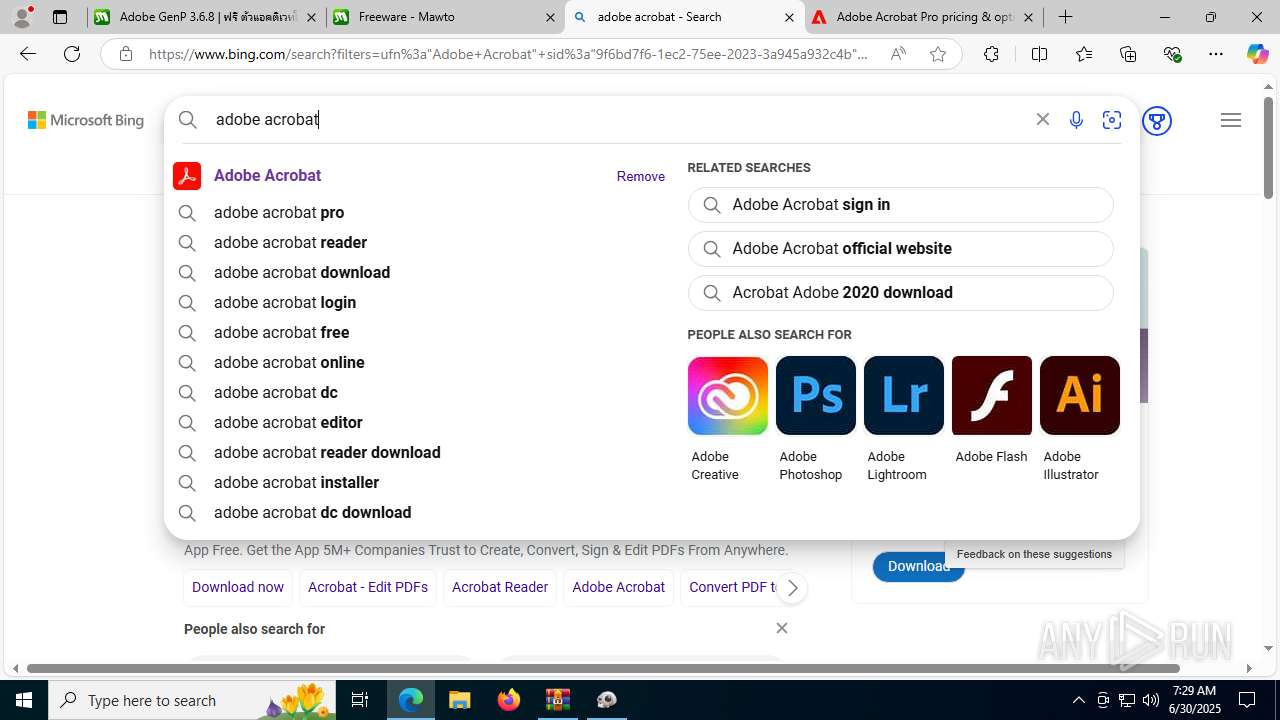Open Acrobat Reader sitelink
This screenshot has height=720, width=1280.
click(x=500, y=587)
